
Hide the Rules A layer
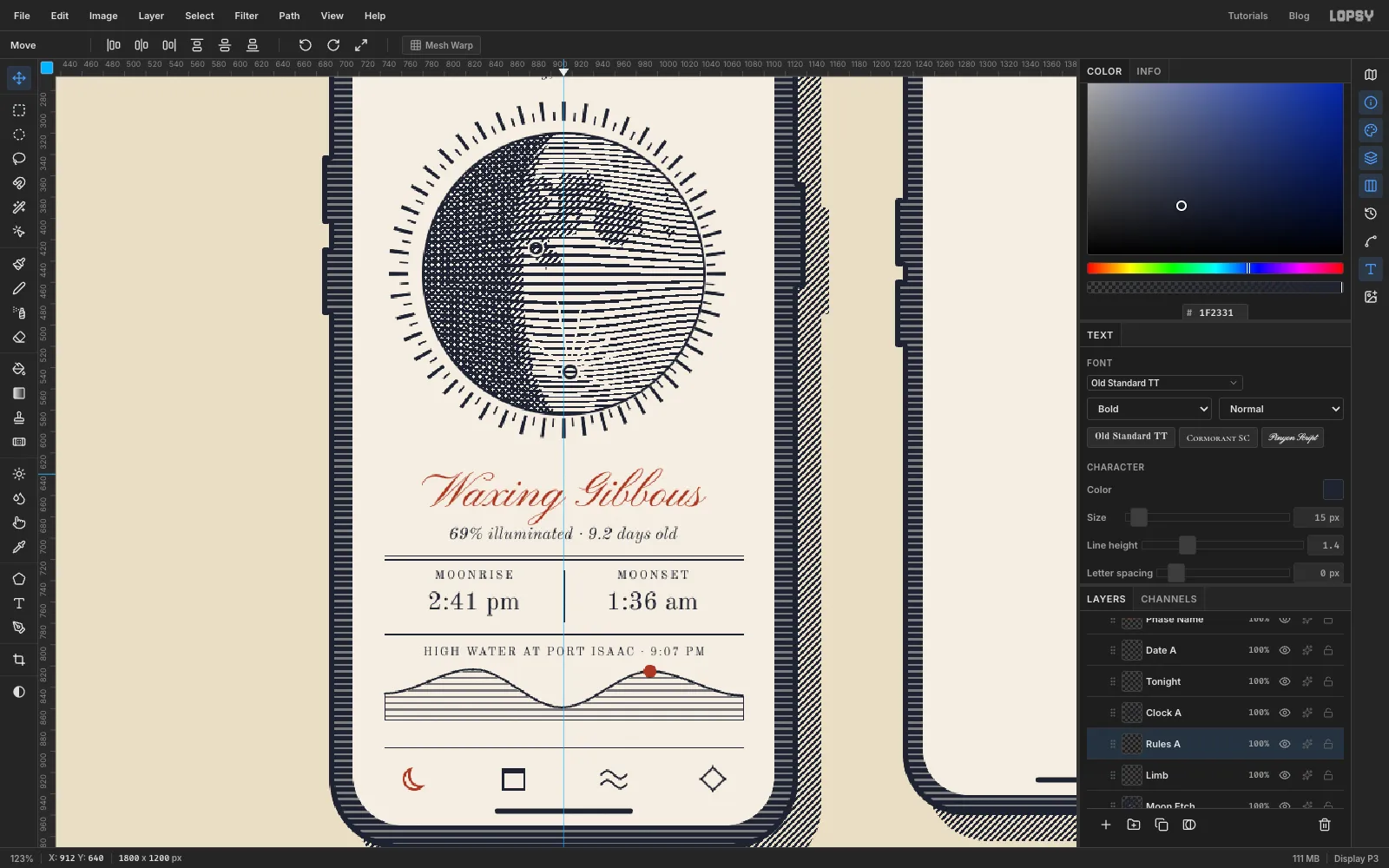coord(1285,744)
